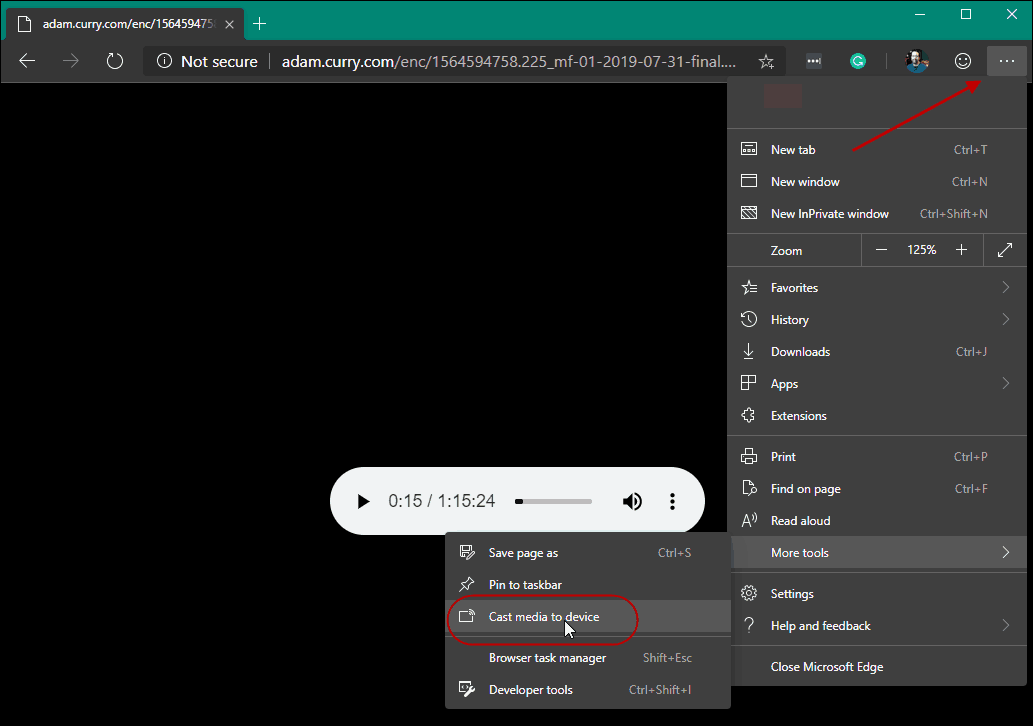1033x726 pixels.
Task: Expand the More tools submenu
Action: click(x=877, y=553)
